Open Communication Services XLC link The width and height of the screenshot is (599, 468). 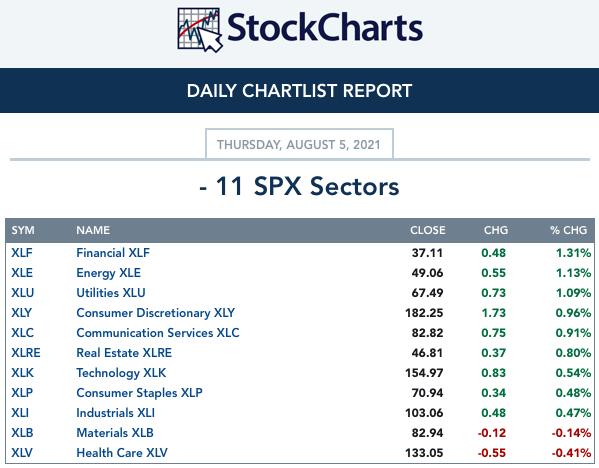[x=158, y=333]
